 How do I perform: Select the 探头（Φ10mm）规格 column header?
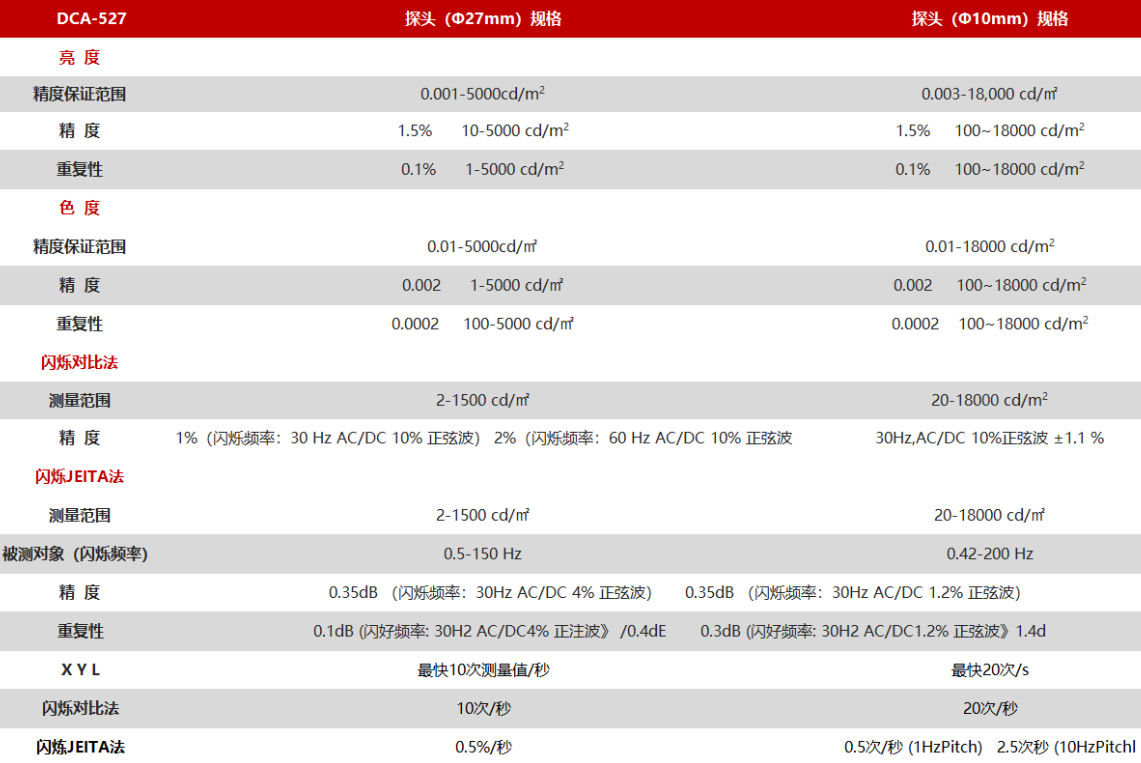tap(990, 19)
